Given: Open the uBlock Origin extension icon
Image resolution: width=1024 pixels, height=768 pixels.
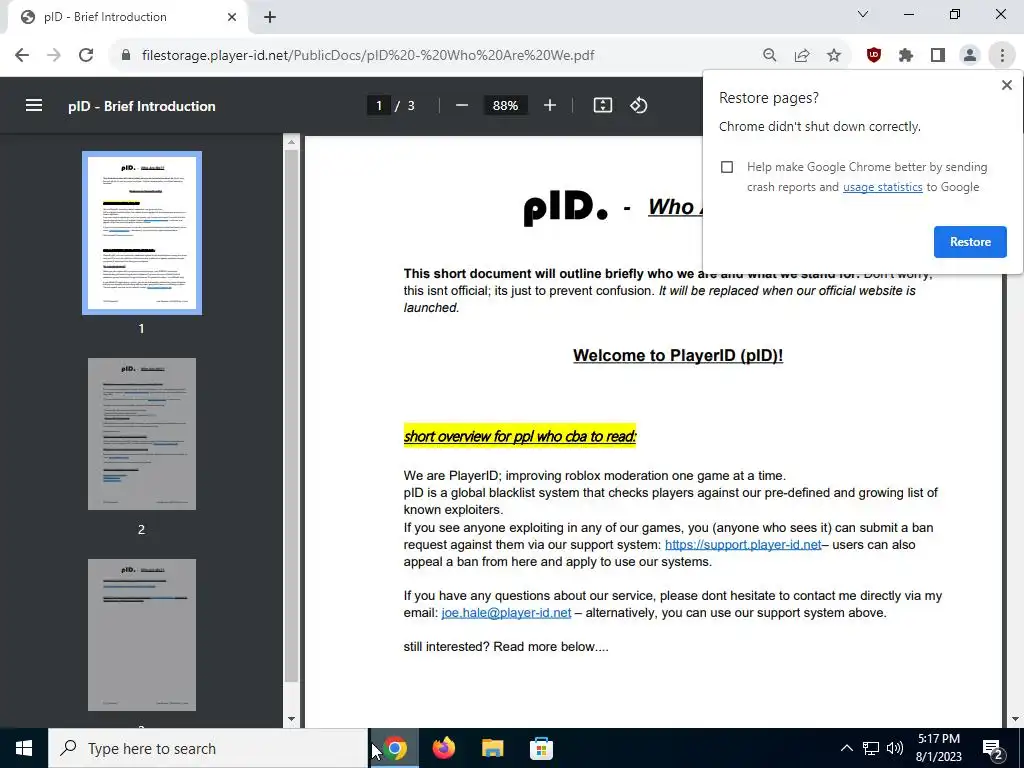Looking at the screenshot, I should tap(874, 56).
